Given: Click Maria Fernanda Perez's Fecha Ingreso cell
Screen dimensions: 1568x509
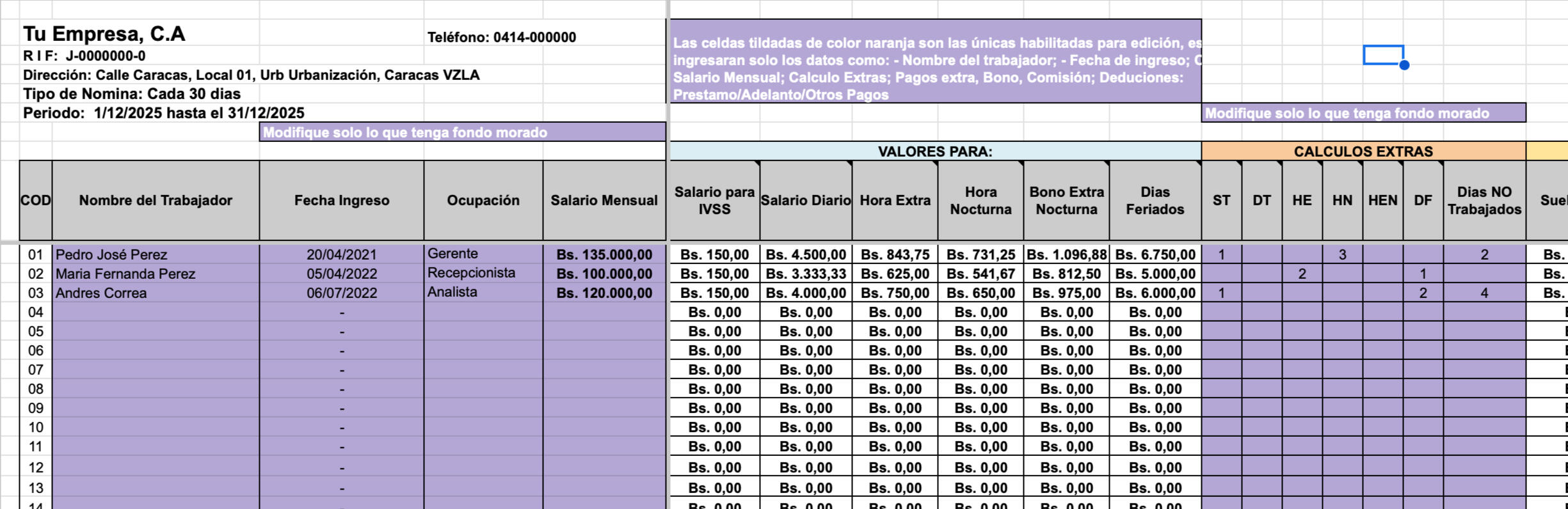Looking at the screenshot, I should pyautogui.click(x=342, y=274).
